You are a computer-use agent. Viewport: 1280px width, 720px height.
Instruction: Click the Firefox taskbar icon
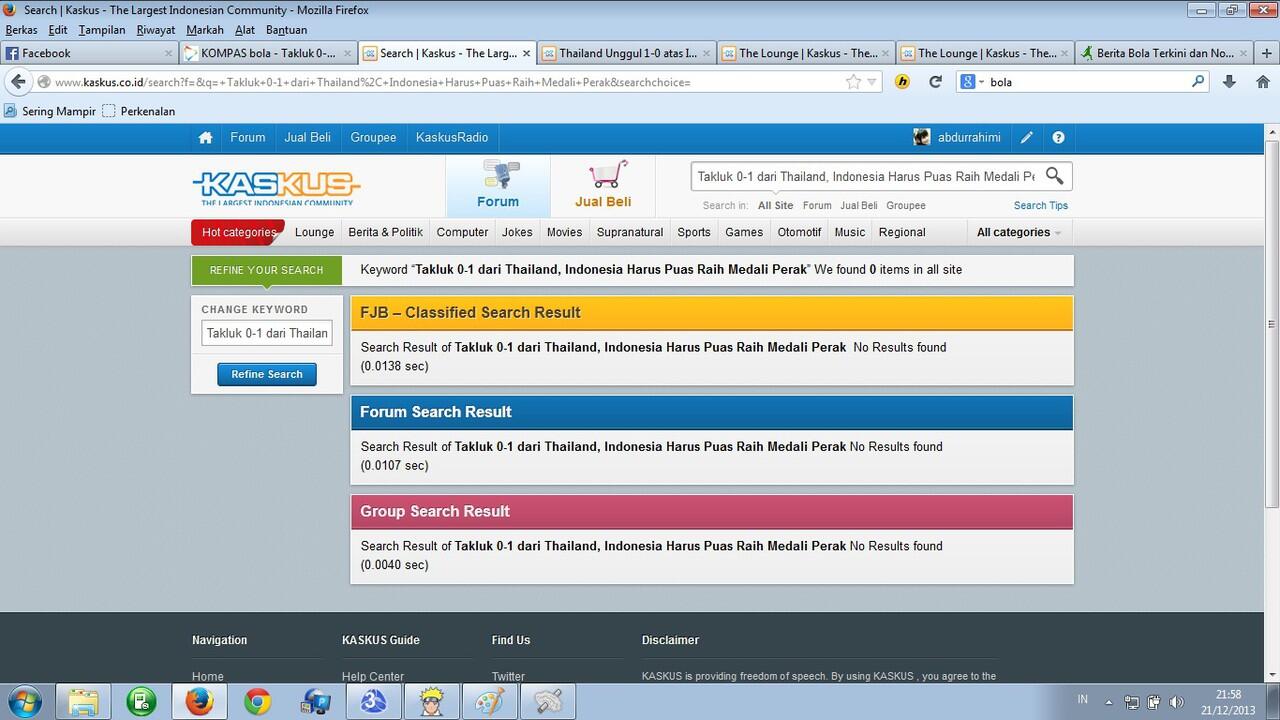[x=199, y=702]
